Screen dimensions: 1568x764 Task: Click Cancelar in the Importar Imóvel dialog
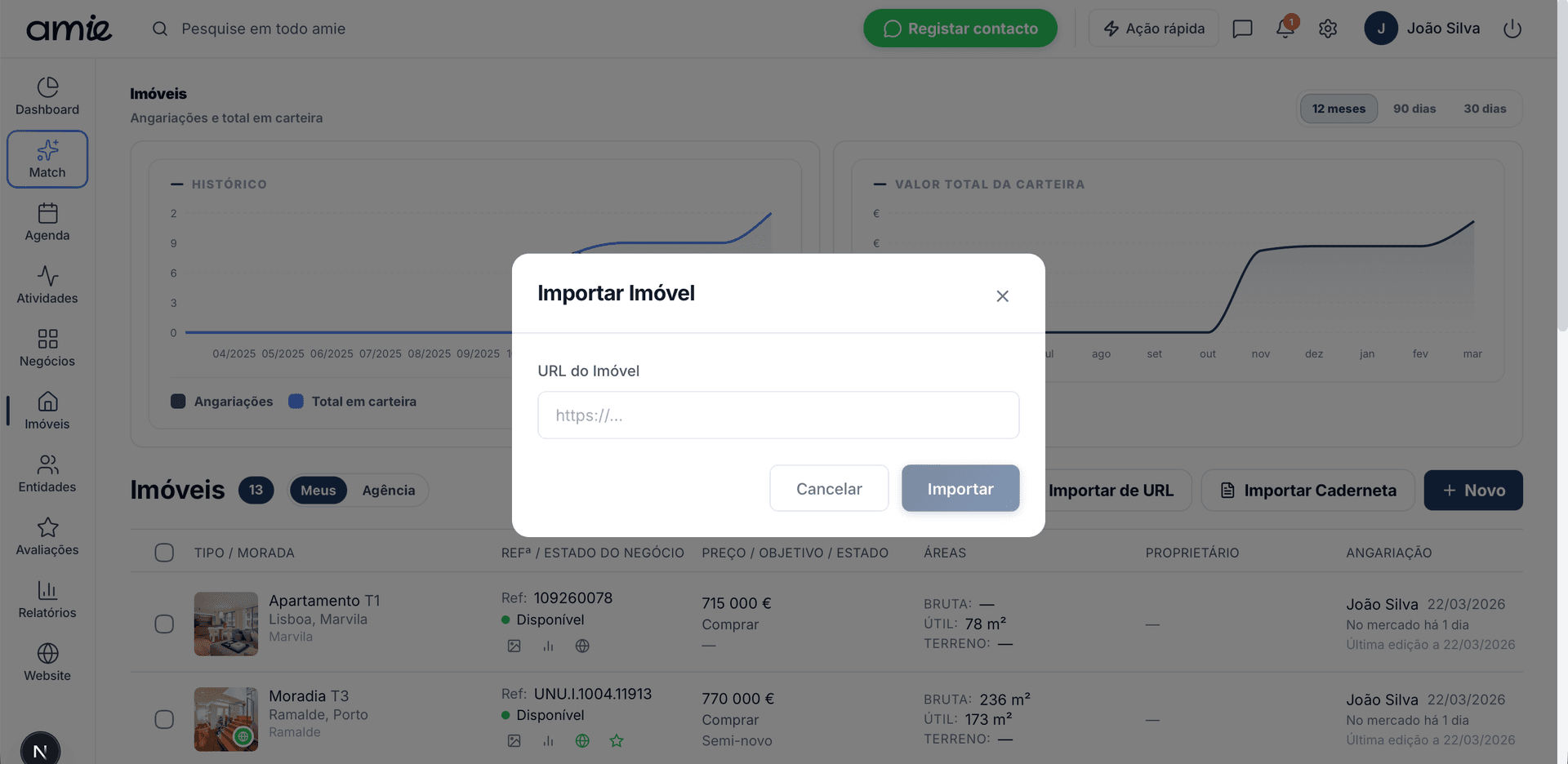tap(828, 488)
